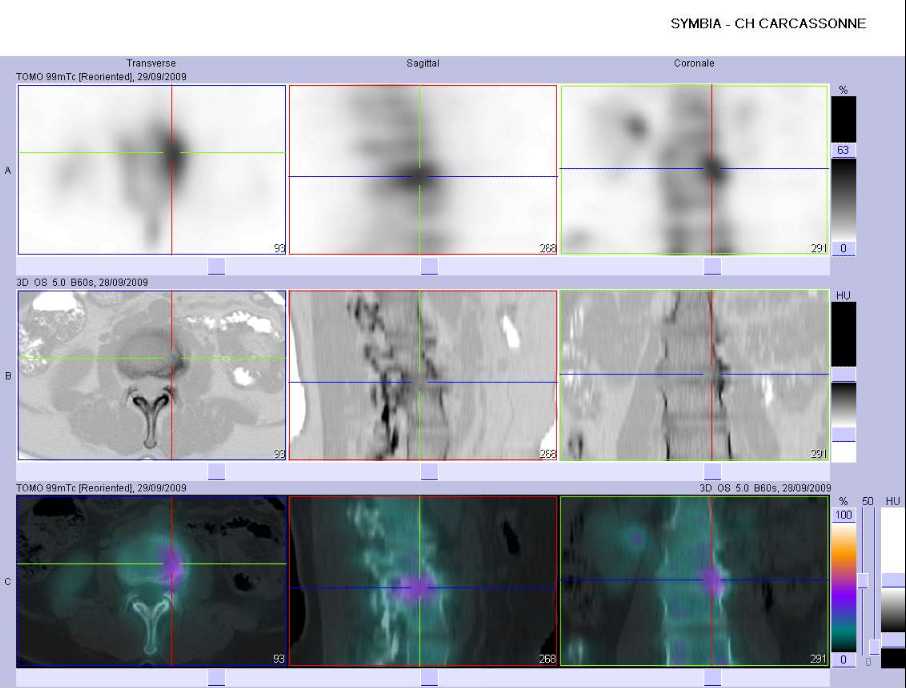Click the lower window handle on row B HU bar
906x688 pixels.
point(844,434)
